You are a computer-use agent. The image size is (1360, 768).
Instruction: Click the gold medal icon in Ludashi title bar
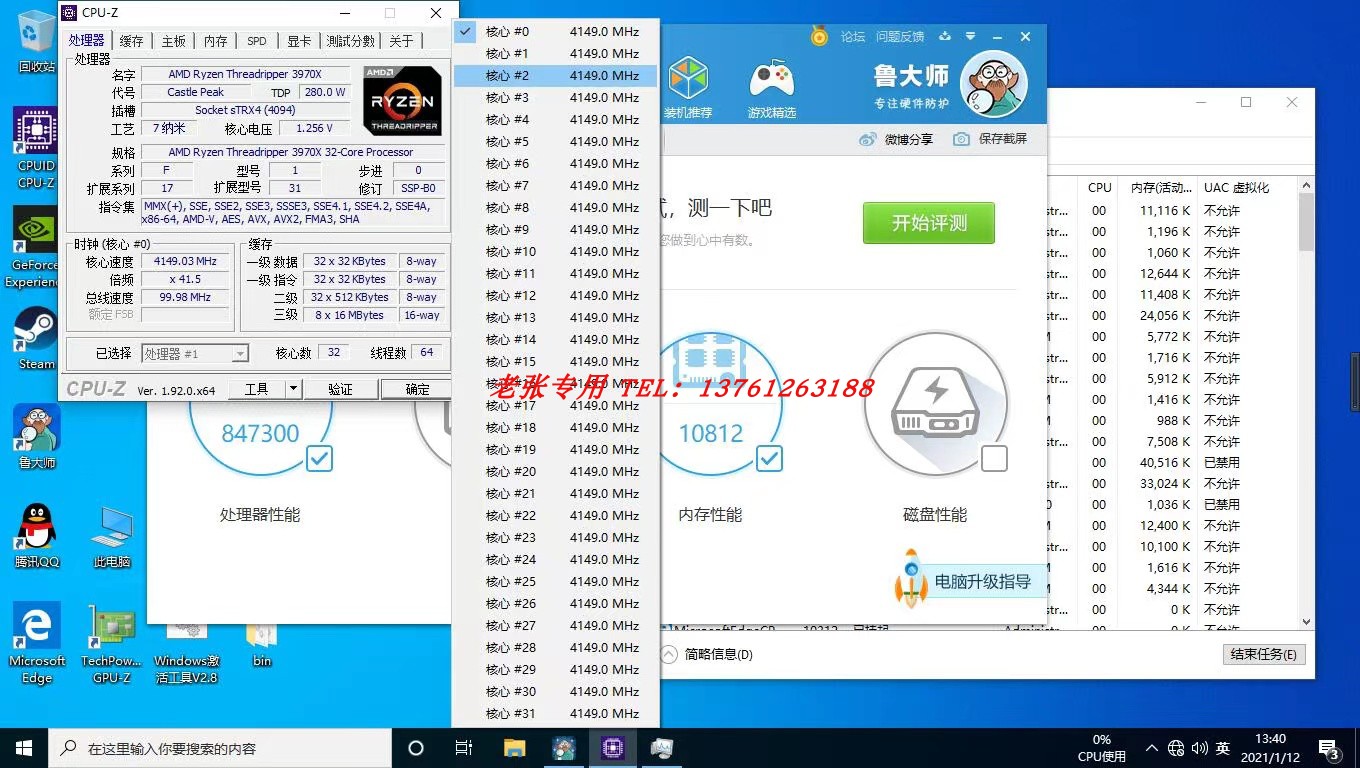819,37
